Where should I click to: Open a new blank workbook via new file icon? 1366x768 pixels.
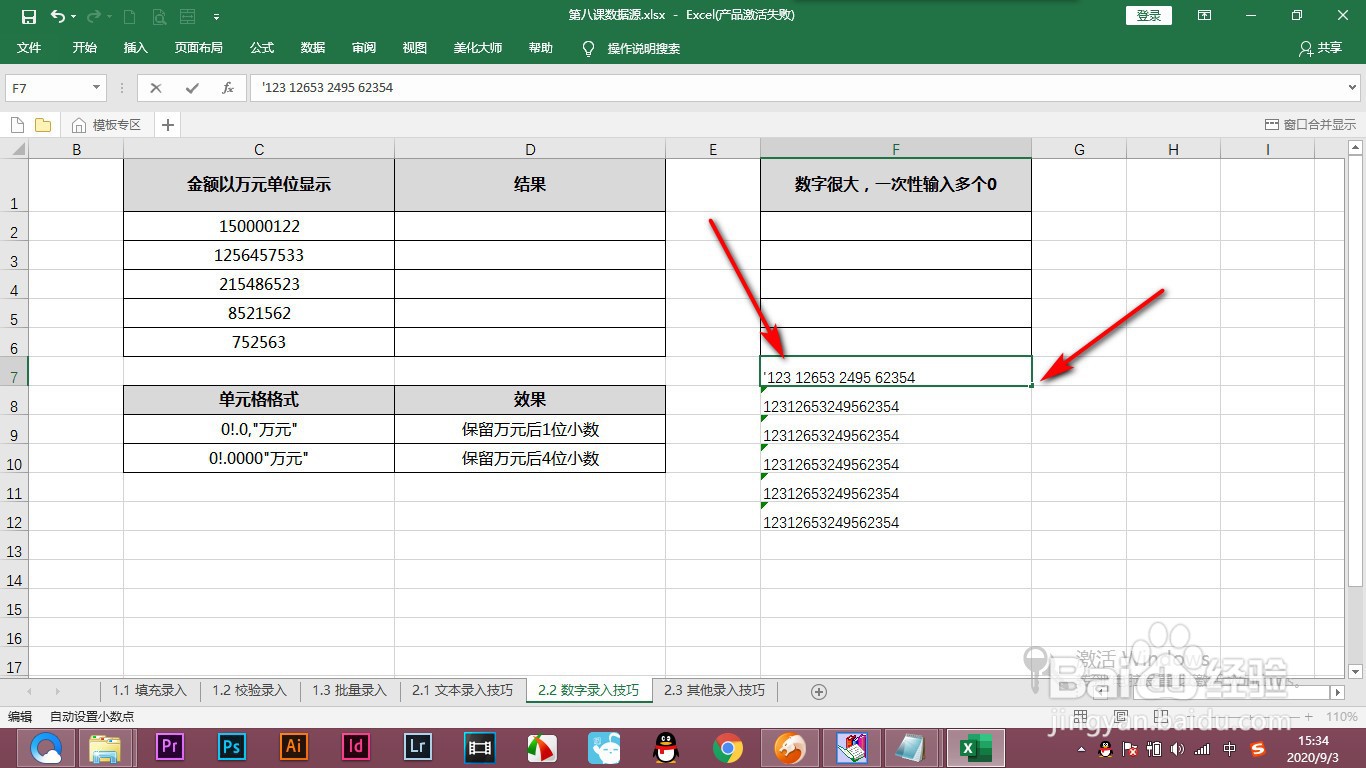point(16,124)
